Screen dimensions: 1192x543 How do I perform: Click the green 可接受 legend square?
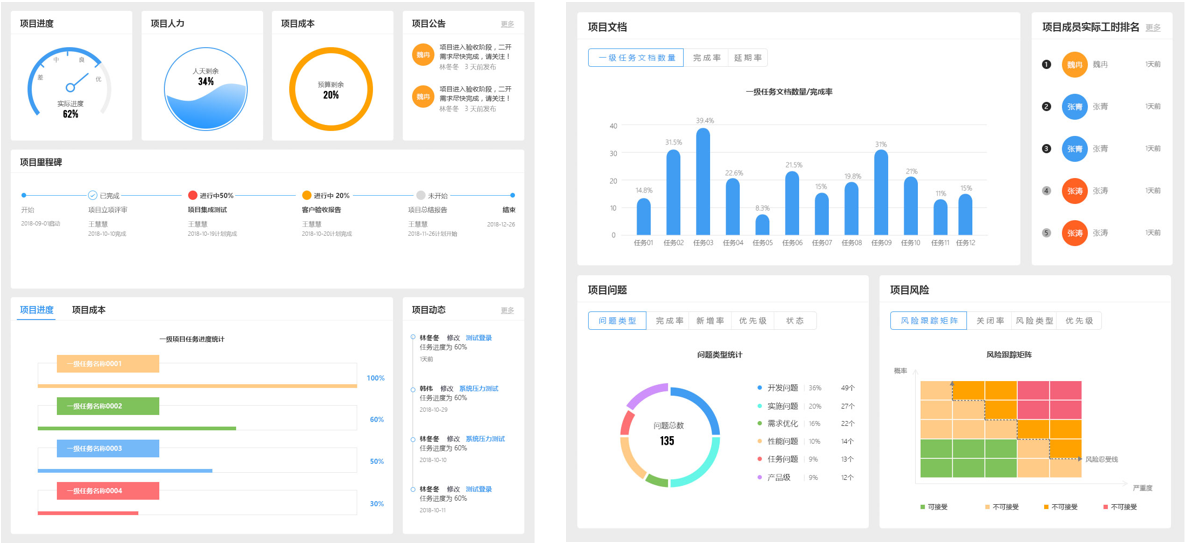[922, 507]
